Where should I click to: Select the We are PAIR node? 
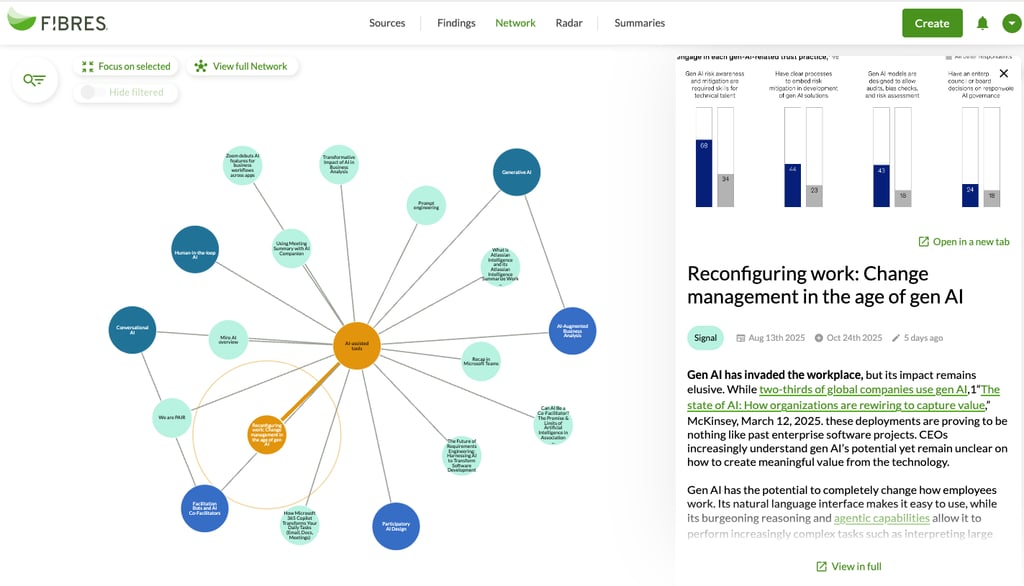click(x=172, y=417)
